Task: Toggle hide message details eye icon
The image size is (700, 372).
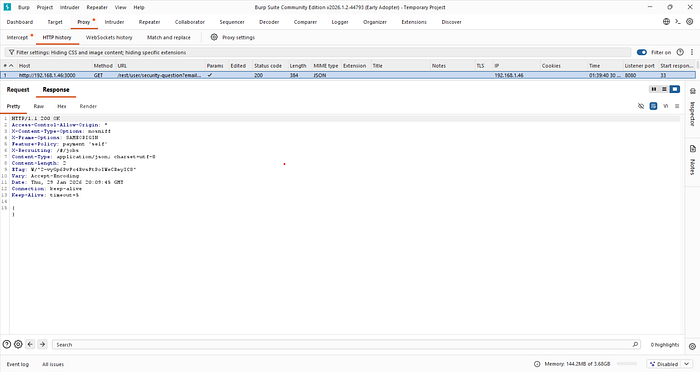Action: click(641, 106)
